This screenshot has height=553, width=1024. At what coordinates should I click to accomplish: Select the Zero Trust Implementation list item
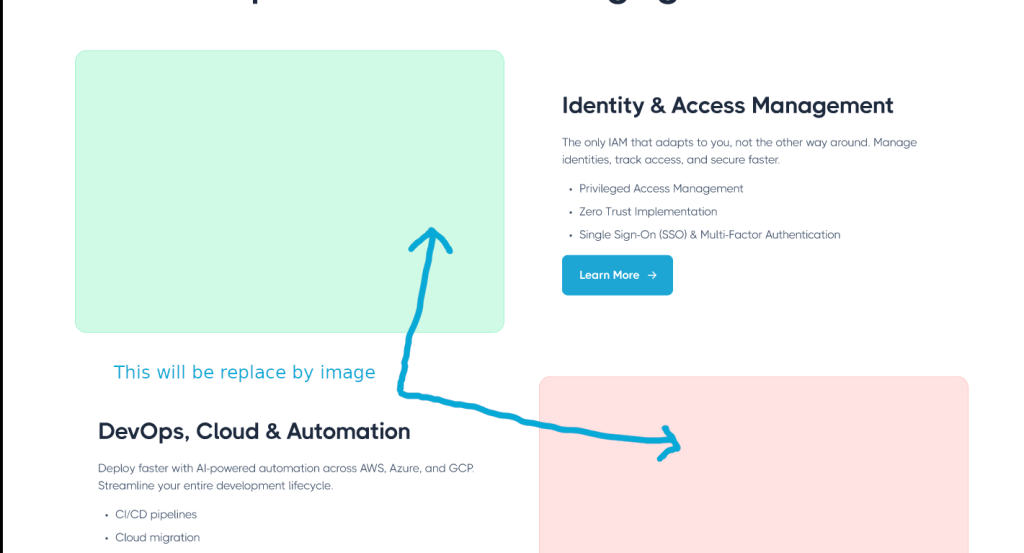coord(648,211)
